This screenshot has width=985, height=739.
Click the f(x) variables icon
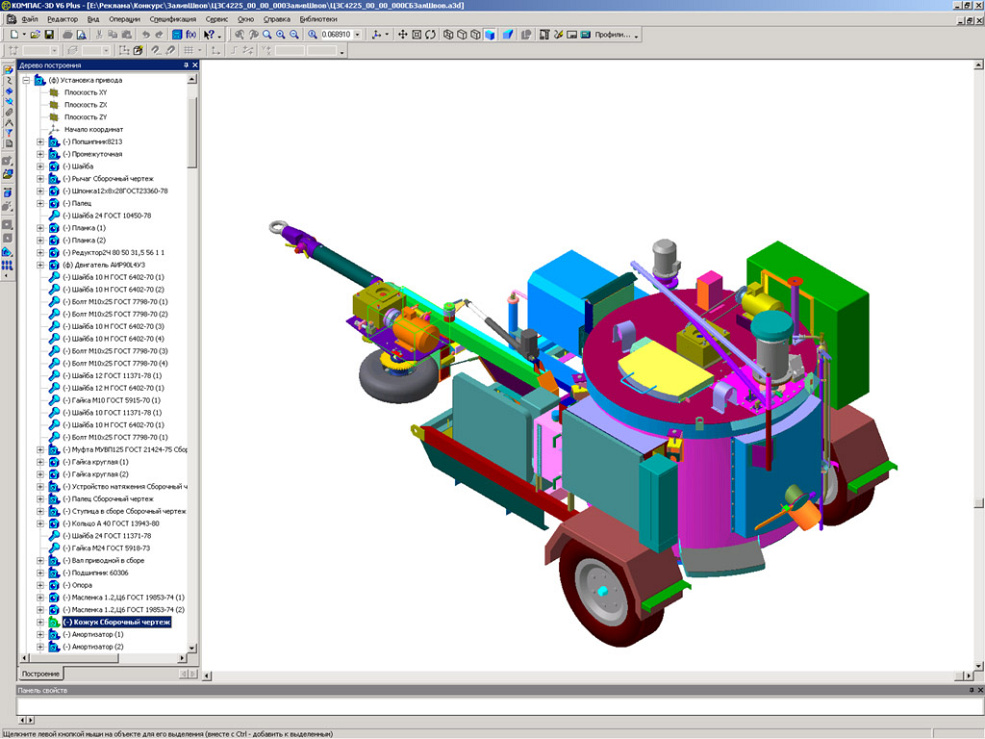pyautogui.click(x=190, y=34)
